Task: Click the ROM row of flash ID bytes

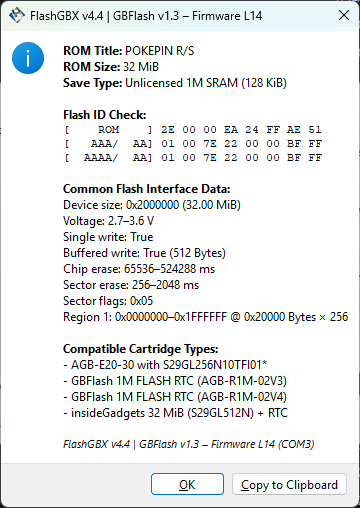Action: pyautogui.click(x=193, y=130)
